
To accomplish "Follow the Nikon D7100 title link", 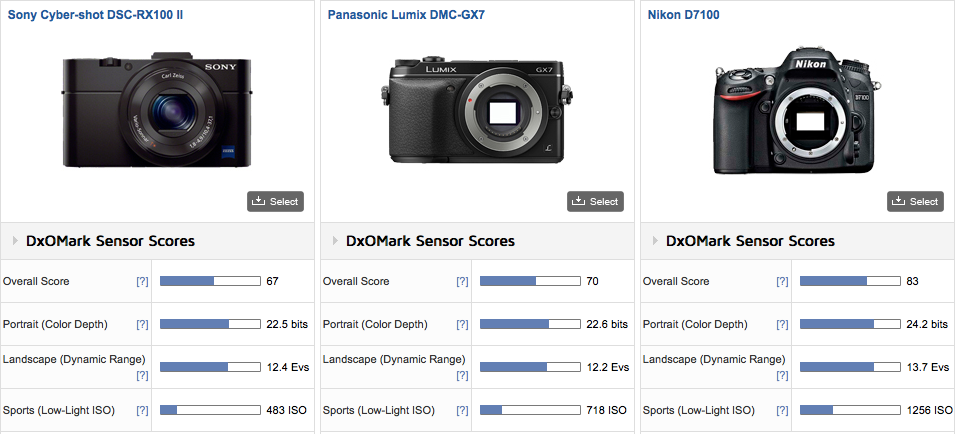I will (x=683, y=16).
